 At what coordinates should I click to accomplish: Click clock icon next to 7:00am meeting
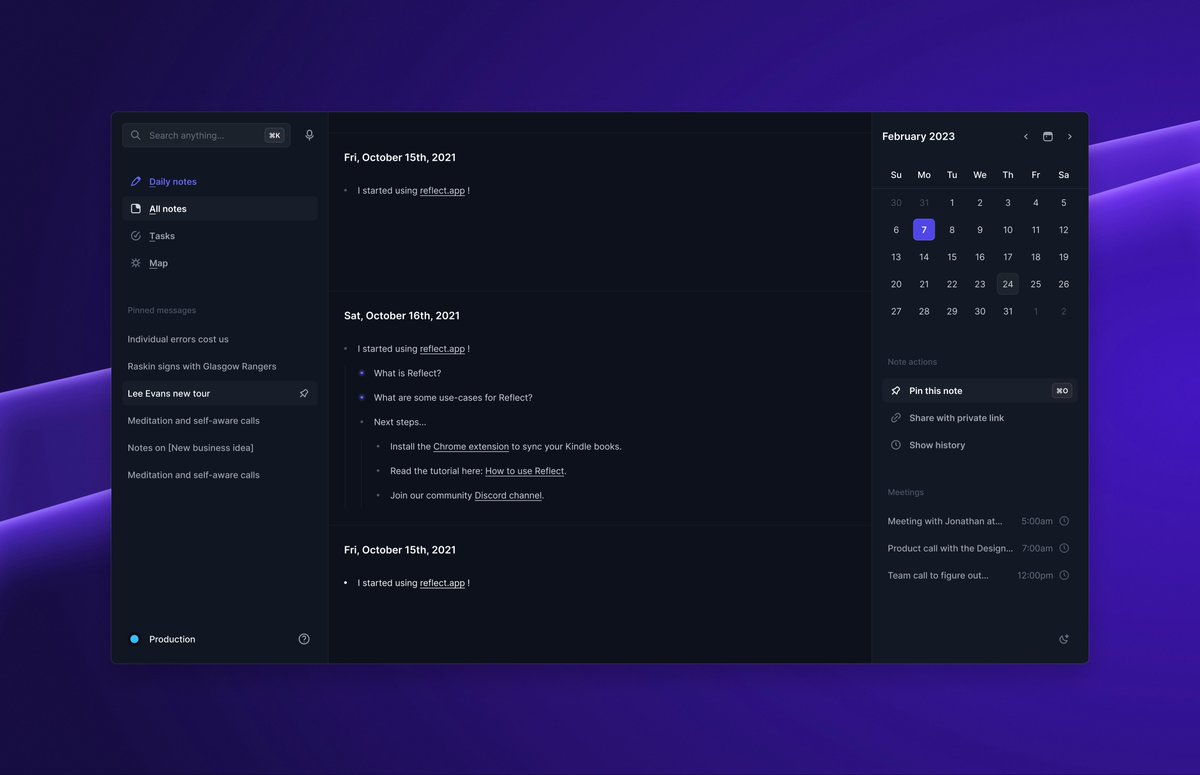1064,548
